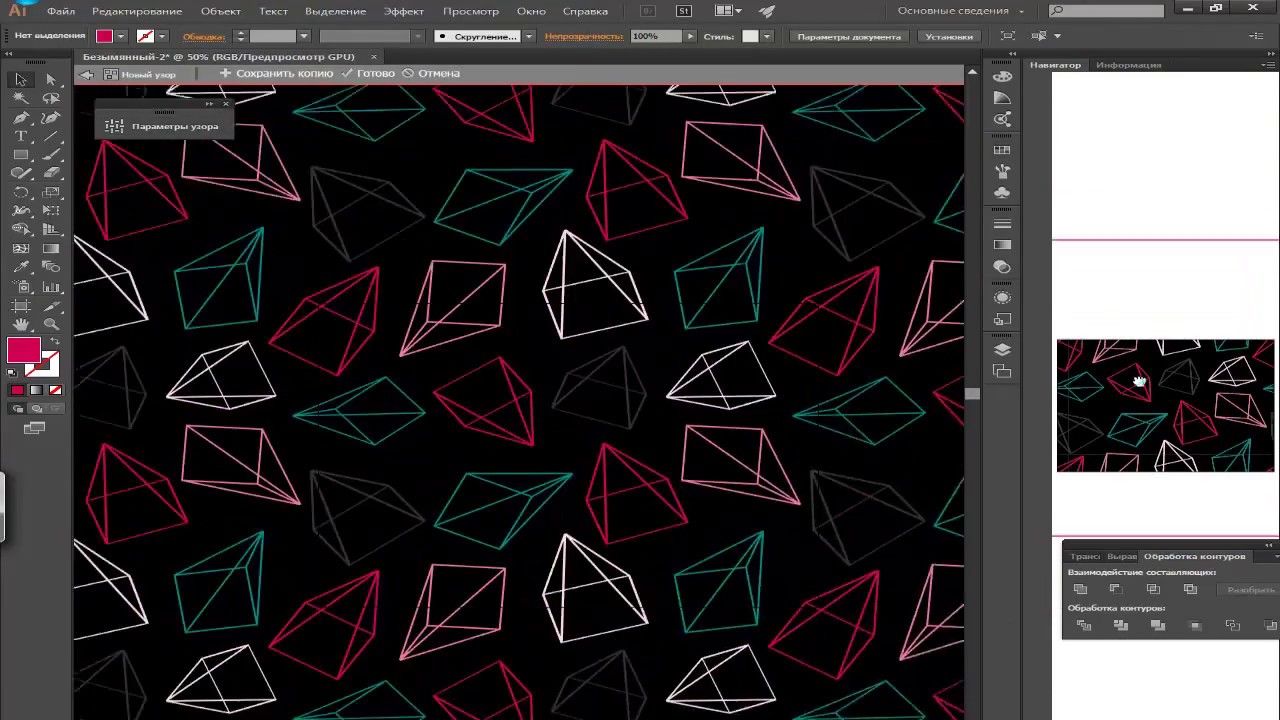
Task: Click the Установки button
Action: [949, 36]
